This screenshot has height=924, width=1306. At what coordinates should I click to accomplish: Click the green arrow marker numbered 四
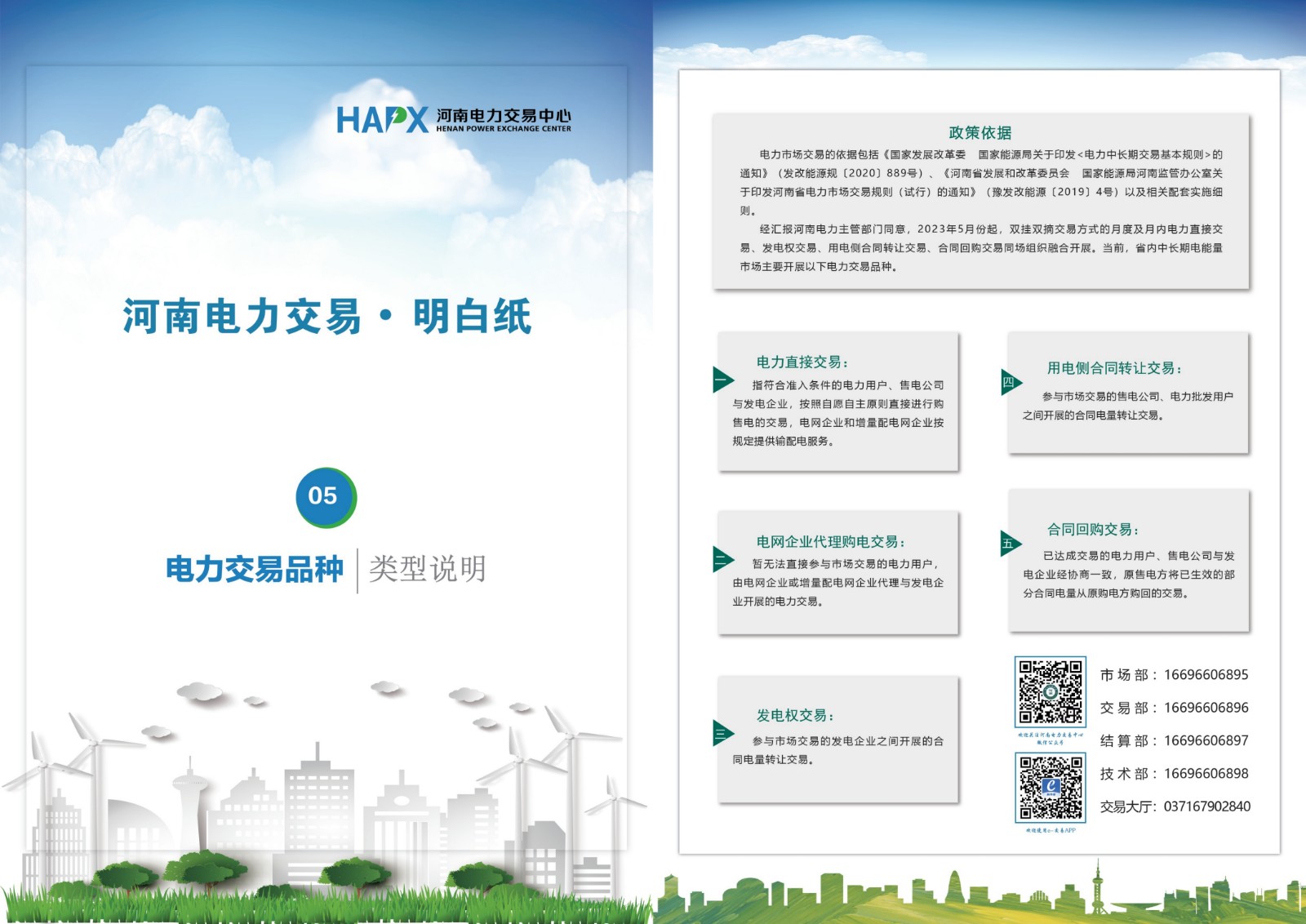pos(1010,382)
